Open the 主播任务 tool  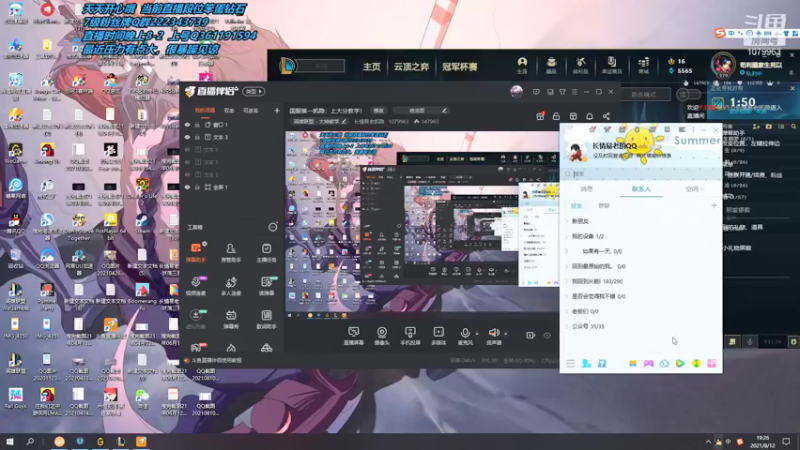(266, 253)
